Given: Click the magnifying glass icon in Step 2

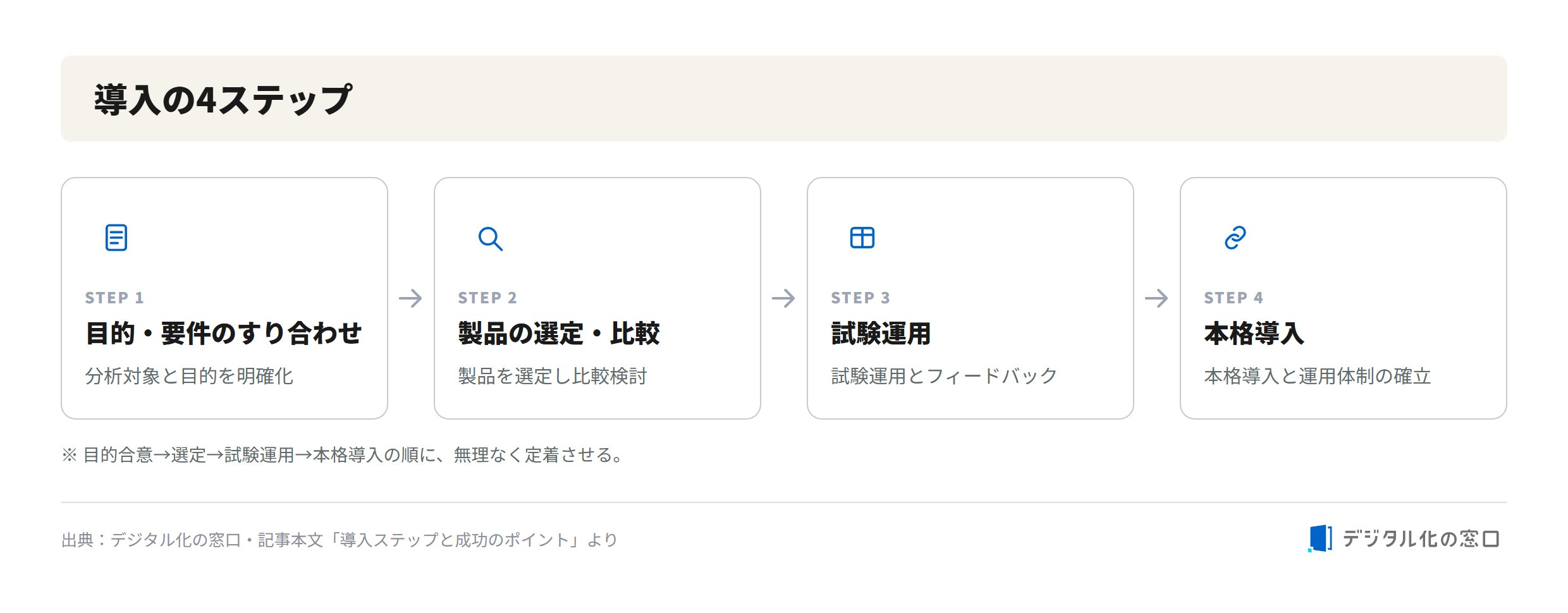Looking at the screenshot, I should point(490,238).
